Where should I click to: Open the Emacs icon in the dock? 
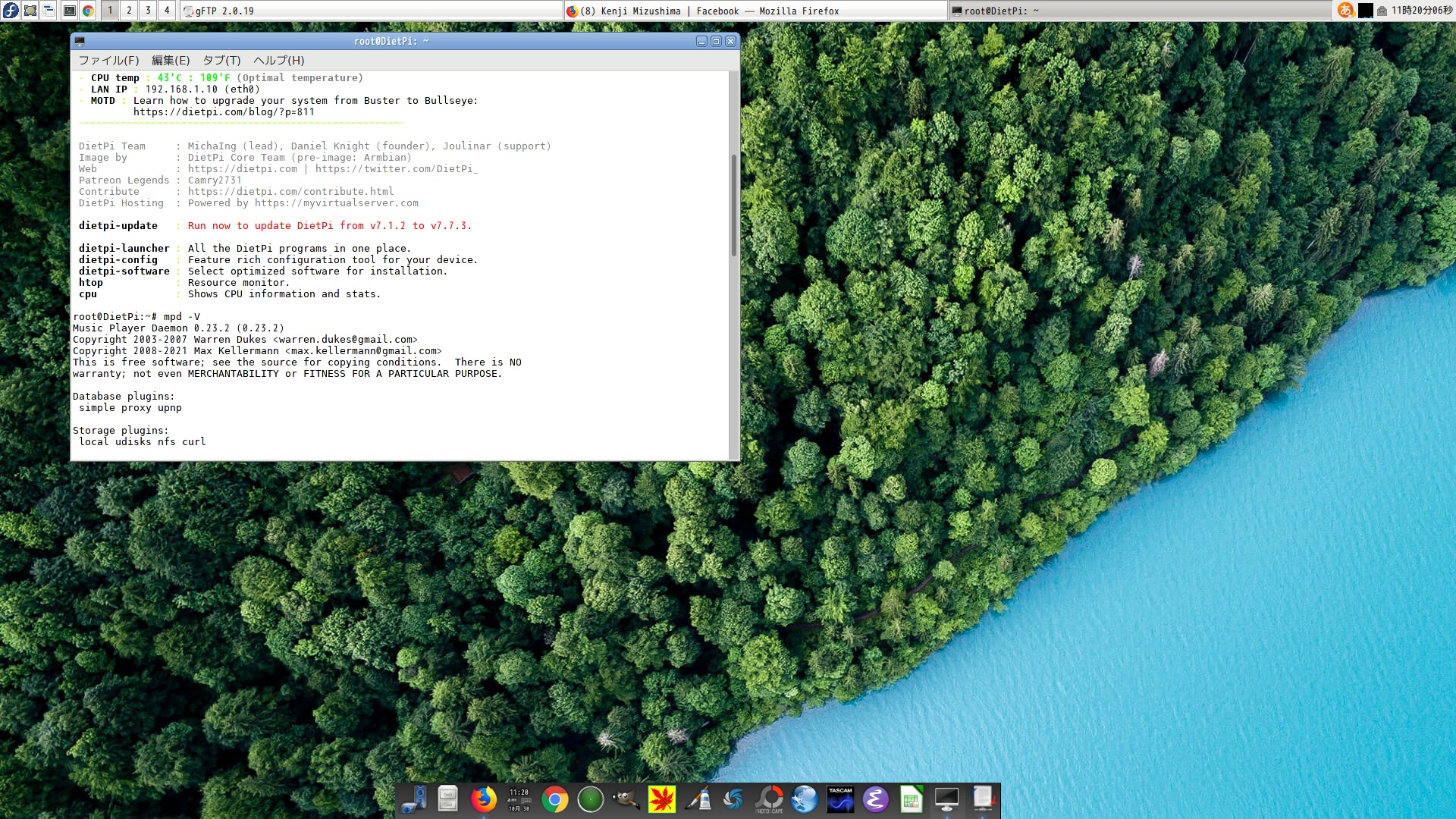click(875, 799)
